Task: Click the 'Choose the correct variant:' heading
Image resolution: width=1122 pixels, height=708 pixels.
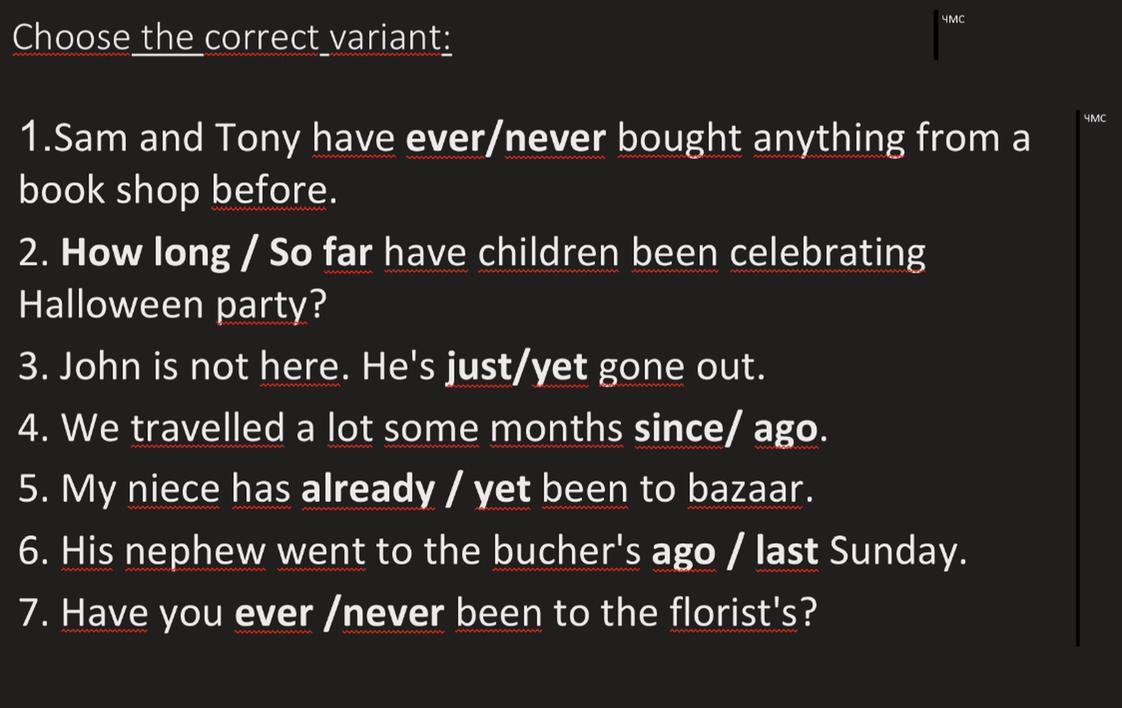Action: click(231, 37)
